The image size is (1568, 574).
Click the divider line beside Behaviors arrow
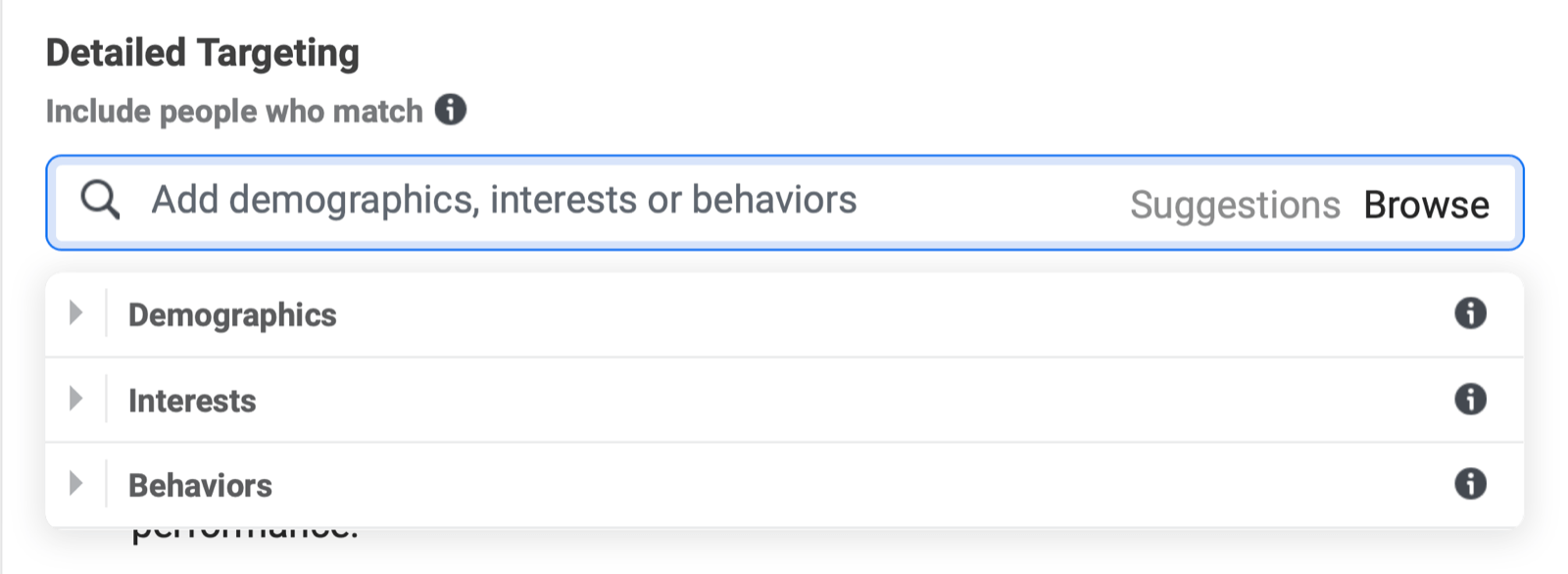pyautogui.click(x=106, y=484)
